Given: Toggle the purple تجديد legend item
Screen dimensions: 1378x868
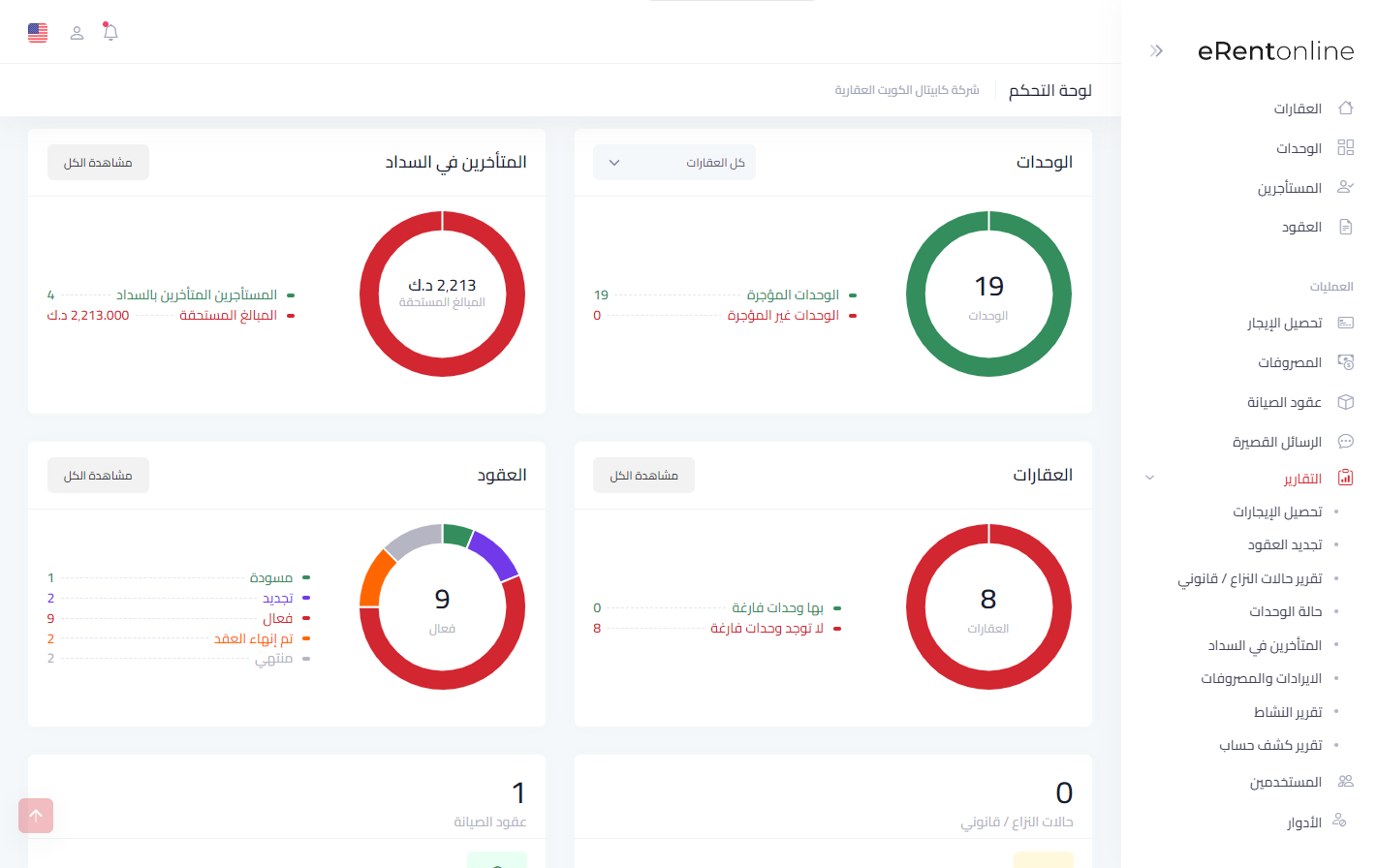Looking at the screenshot, I should 278,599.
